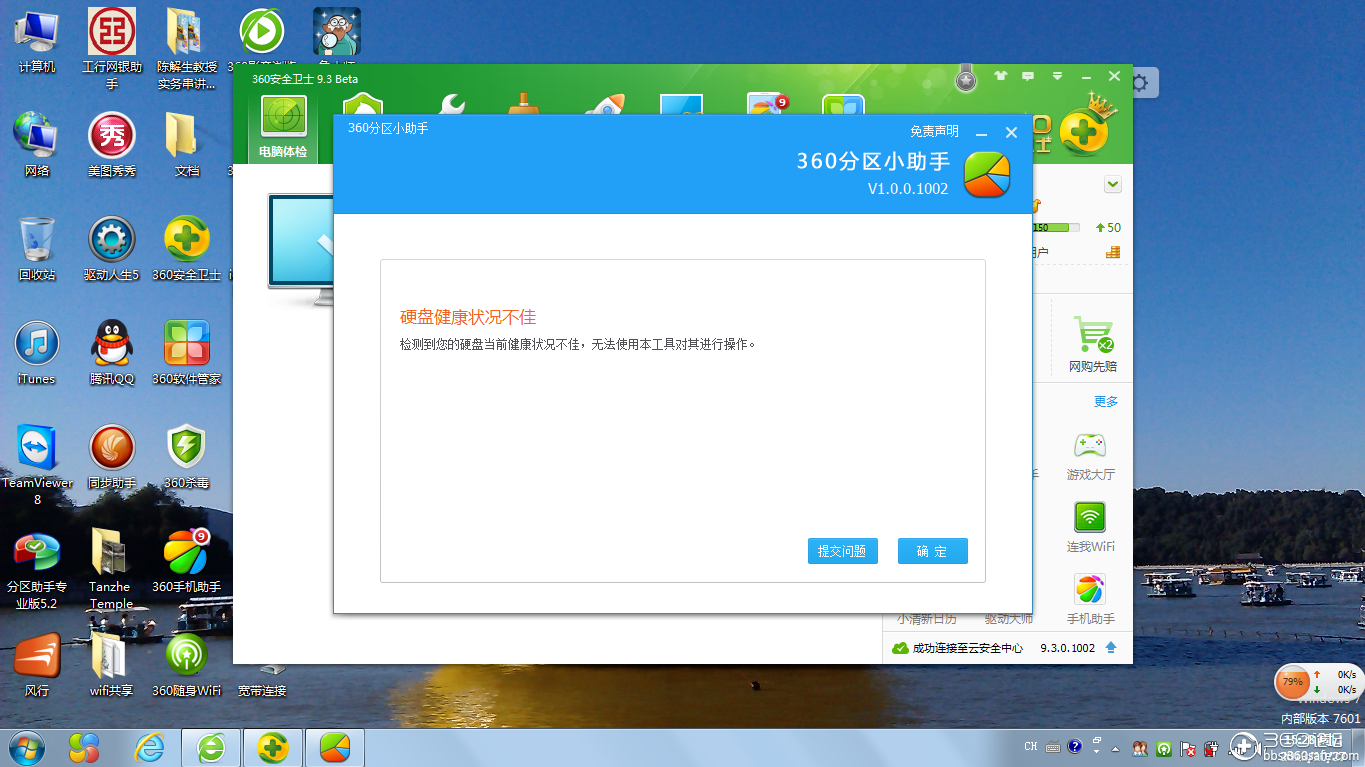Expand the dropdown arrow above the 50 indicator
This screenshot has width=1365, height=767.
[x=1113, y=185]
